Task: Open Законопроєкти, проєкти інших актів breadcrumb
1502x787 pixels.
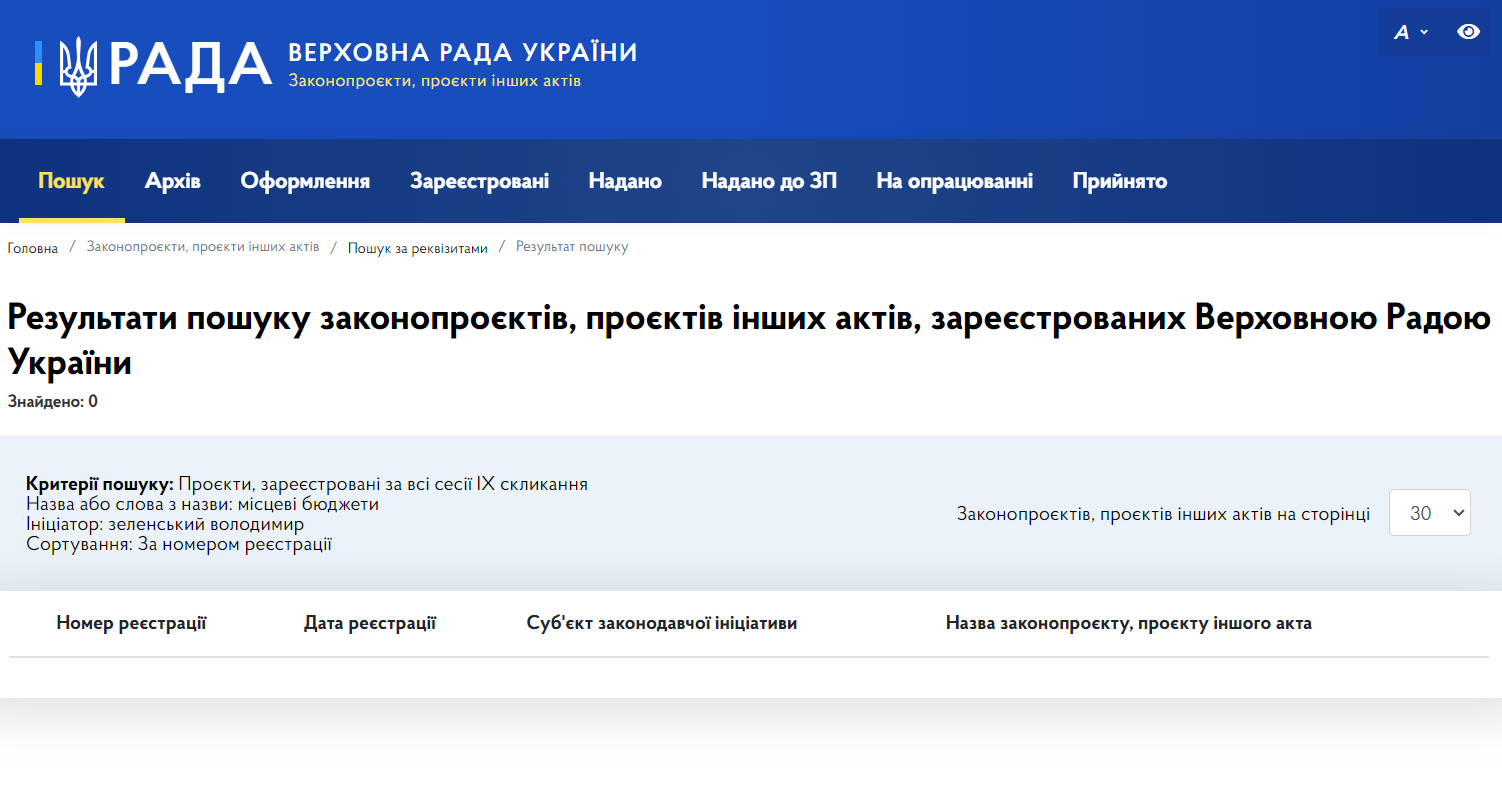Action: pyautogui.click(x=203, y=246)
